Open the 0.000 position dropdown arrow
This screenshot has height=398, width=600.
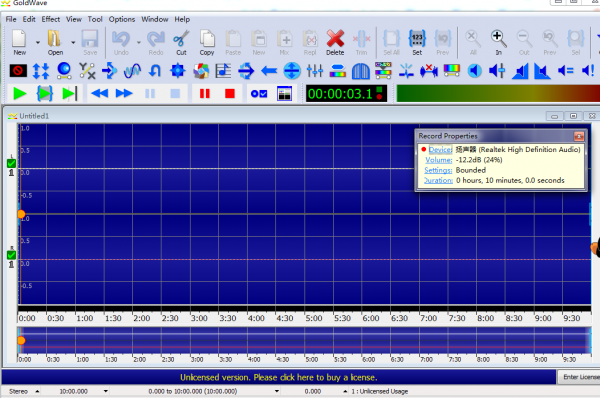click(345, 391)
